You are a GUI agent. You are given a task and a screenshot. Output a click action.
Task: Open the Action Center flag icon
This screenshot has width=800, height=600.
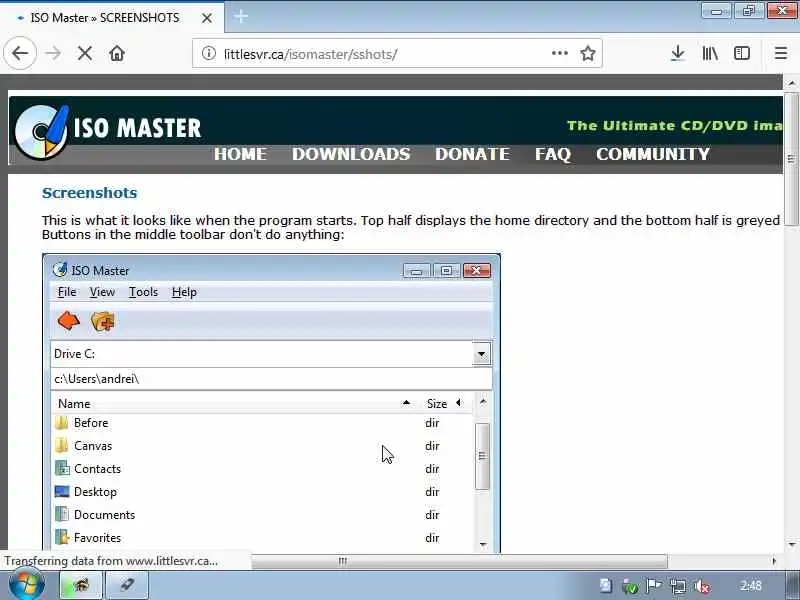point(654,586)
